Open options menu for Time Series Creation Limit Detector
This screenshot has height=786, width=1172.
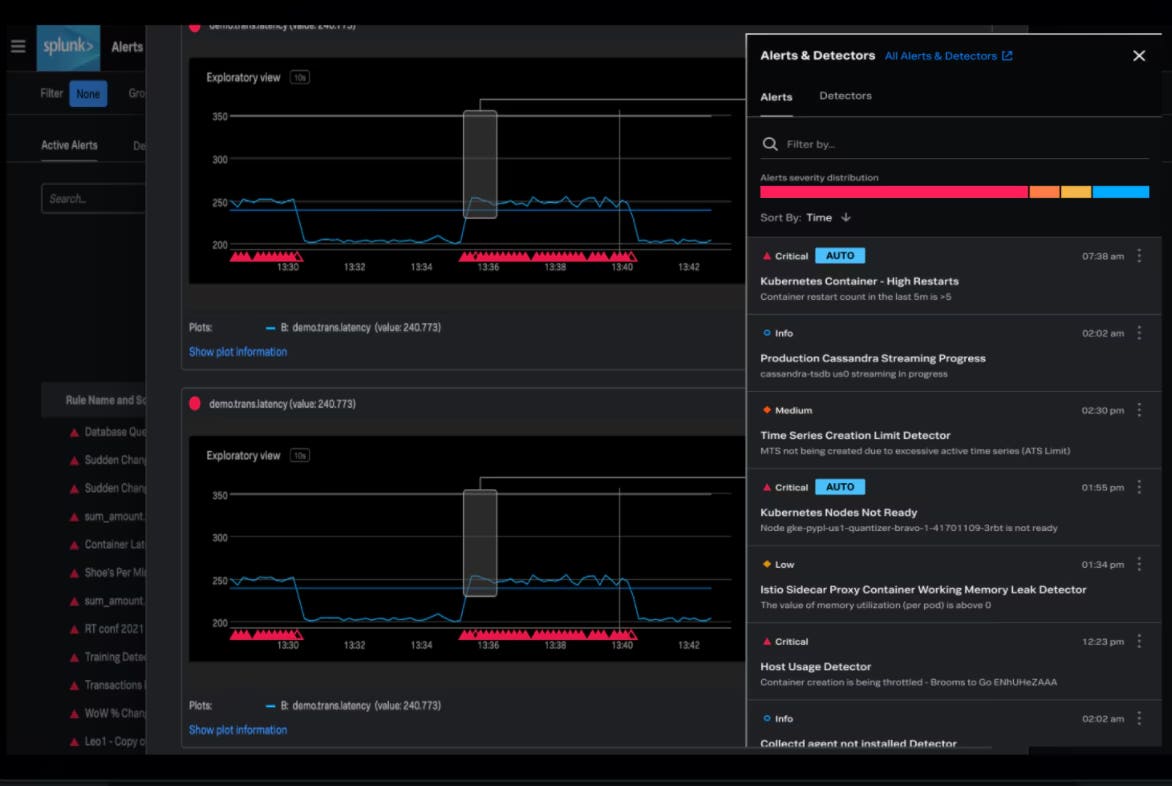[1139, 409]
